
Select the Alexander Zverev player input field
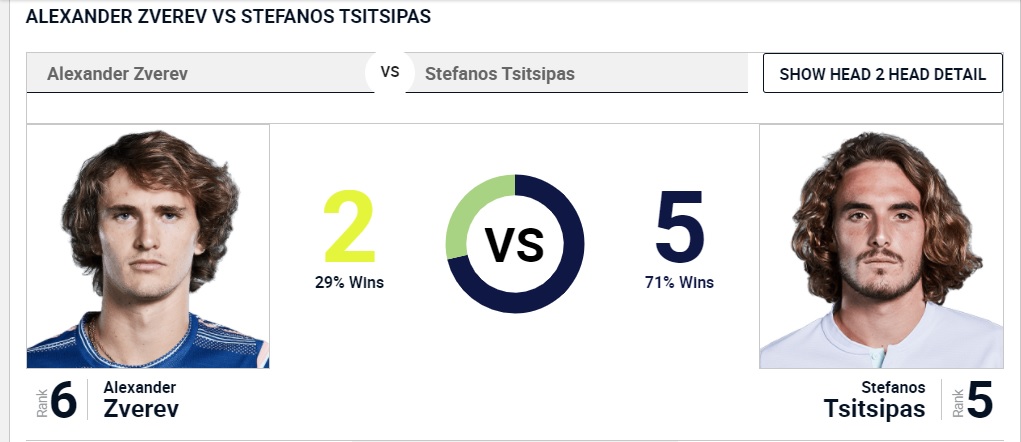201,73
